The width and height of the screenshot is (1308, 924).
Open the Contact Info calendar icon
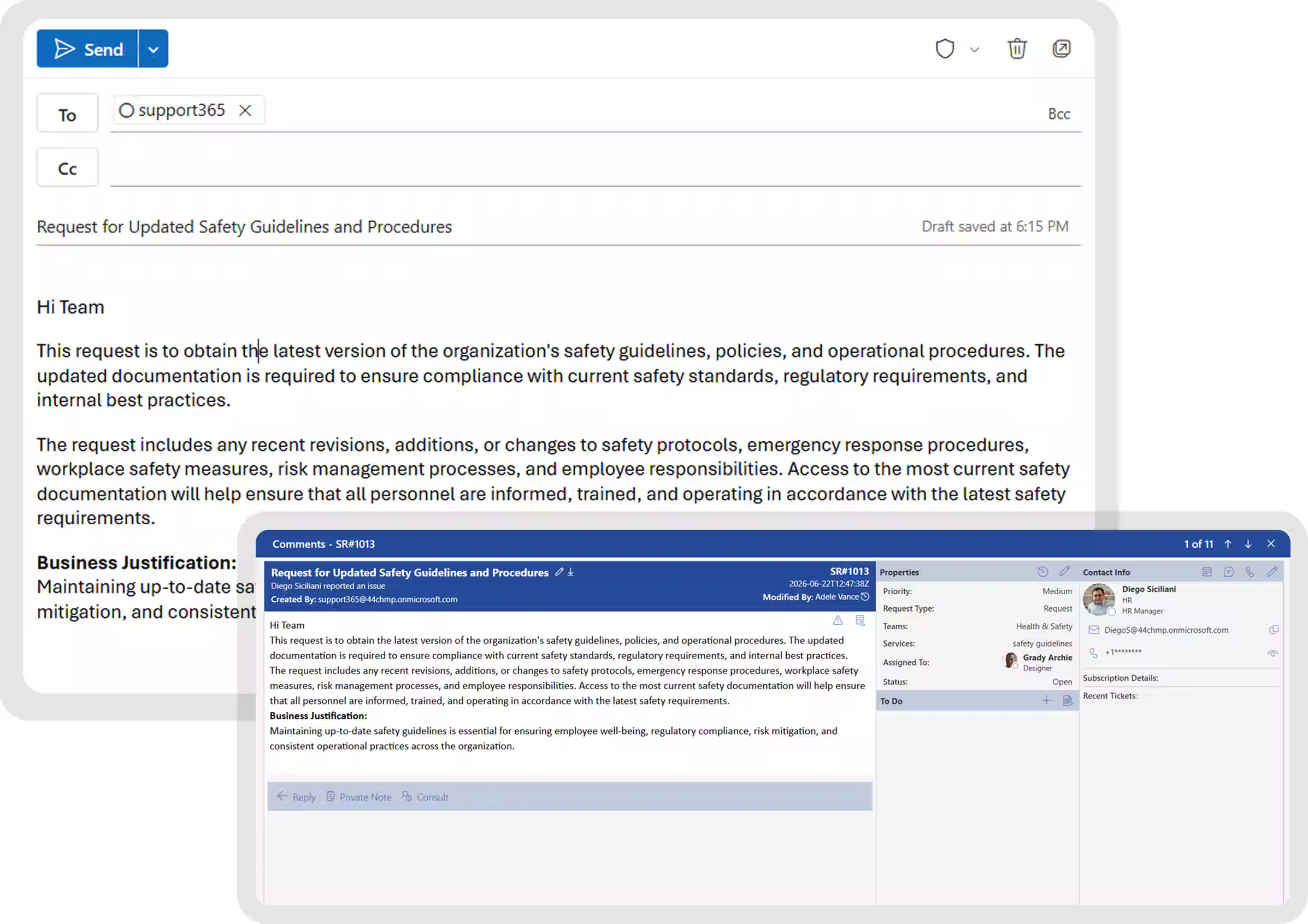tap(1206, 572)
